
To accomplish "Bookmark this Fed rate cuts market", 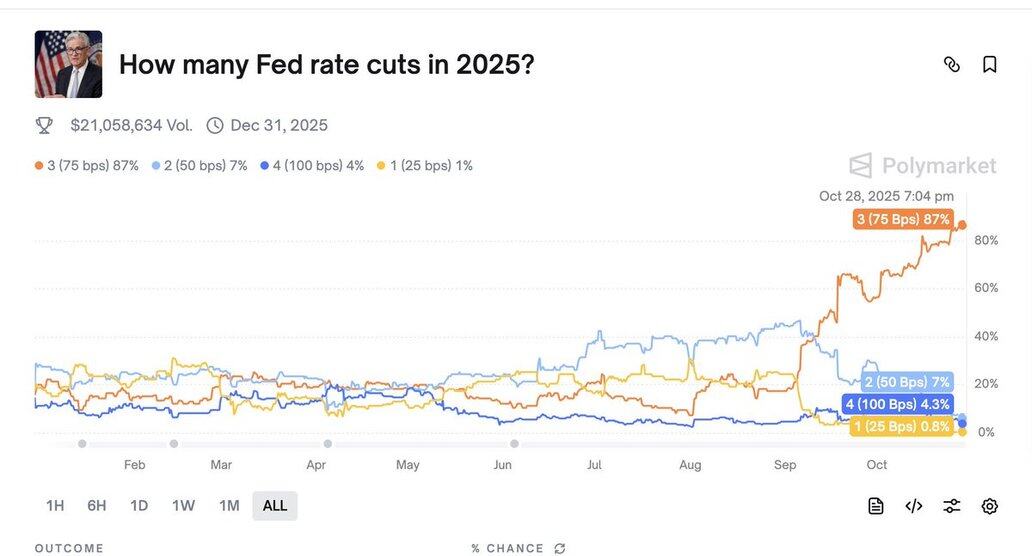I will point(990,65).
